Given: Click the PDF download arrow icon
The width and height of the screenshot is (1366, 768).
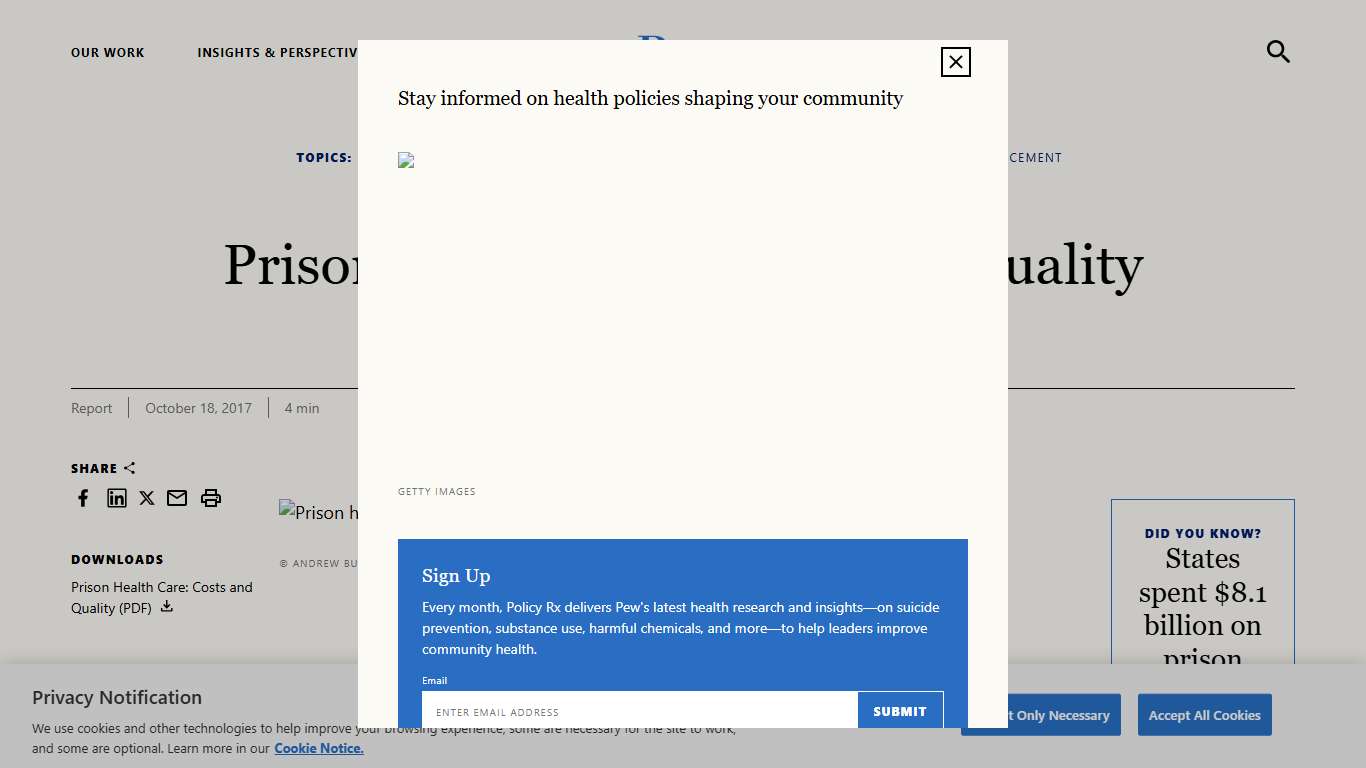Looking at the screenshot, I should click(x=167, y=607).
